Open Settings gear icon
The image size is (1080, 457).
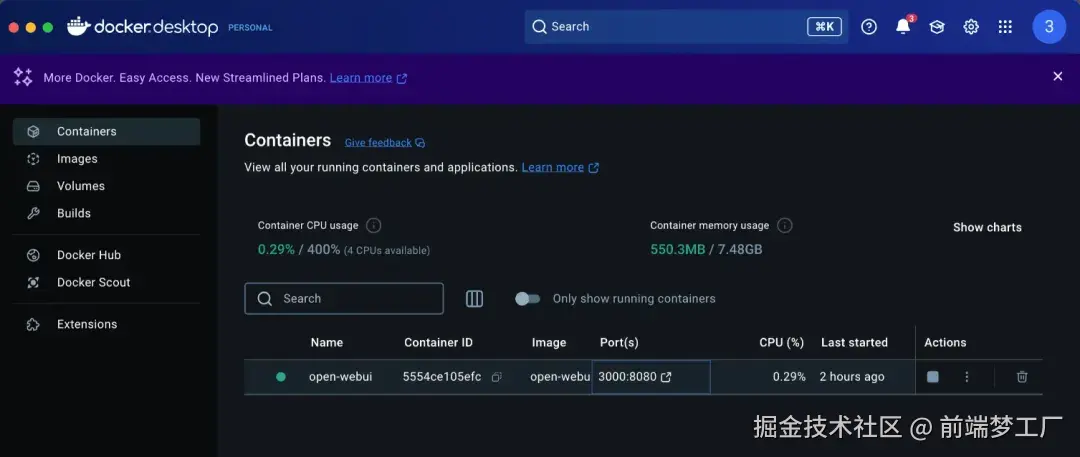coord(971,27)
